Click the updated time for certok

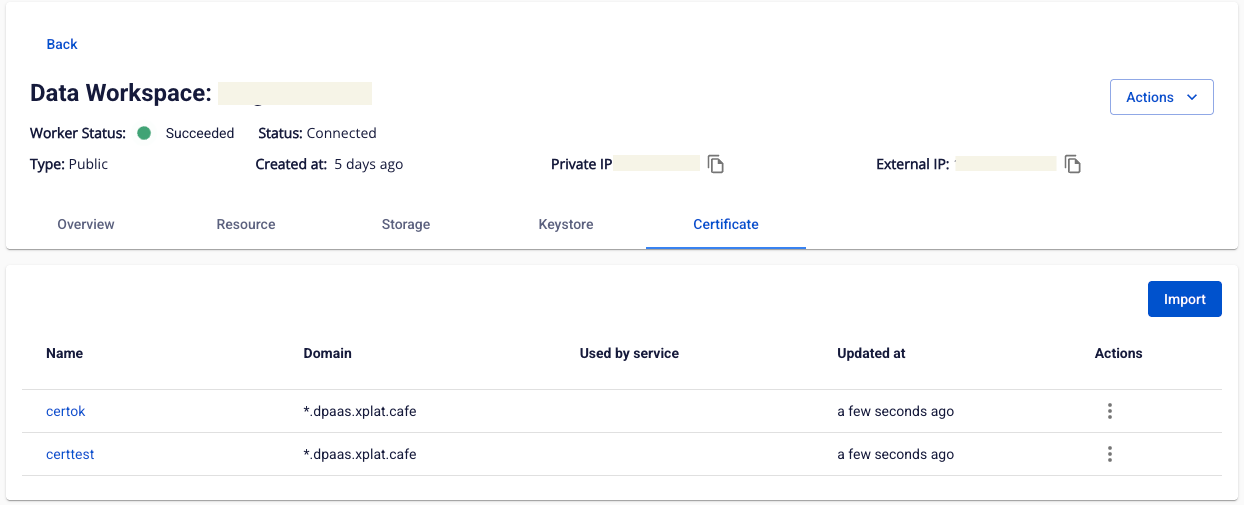(x=895, y=411)
